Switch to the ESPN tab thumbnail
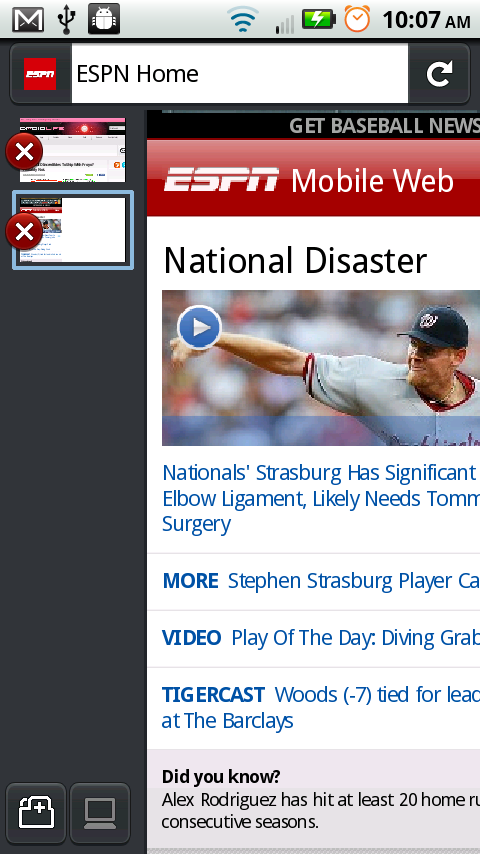480x854 pixels. [73, 230]
